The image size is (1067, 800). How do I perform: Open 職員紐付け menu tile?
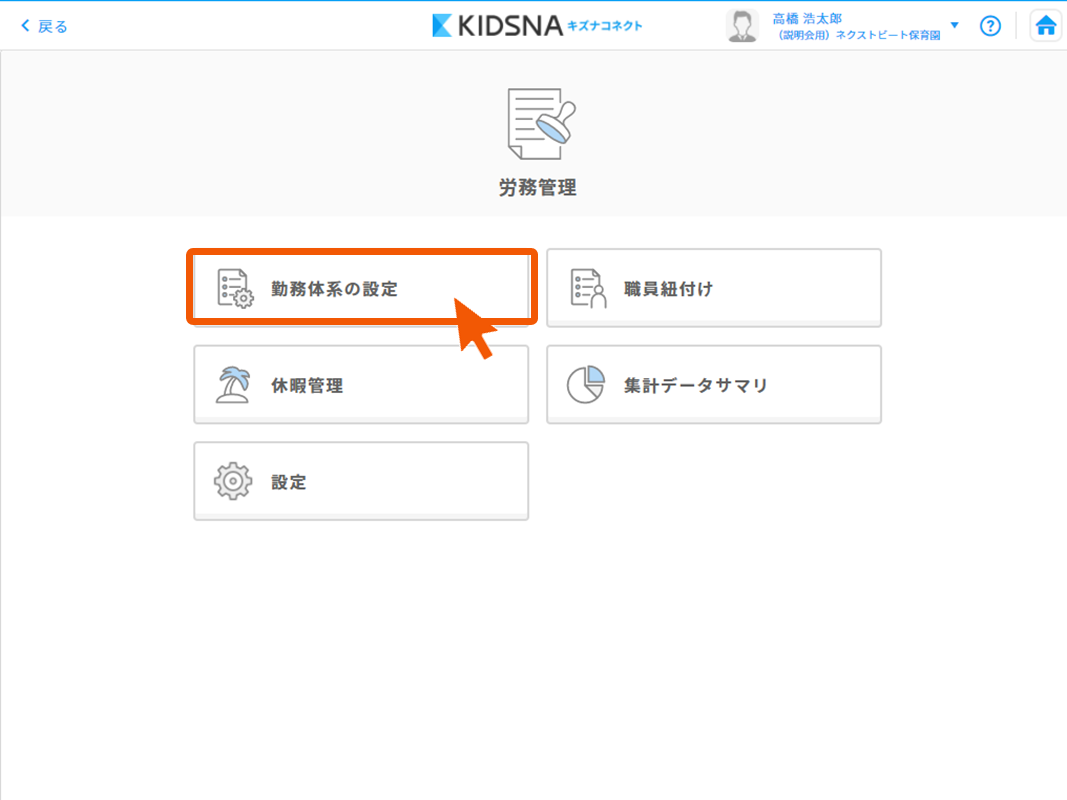713,288
